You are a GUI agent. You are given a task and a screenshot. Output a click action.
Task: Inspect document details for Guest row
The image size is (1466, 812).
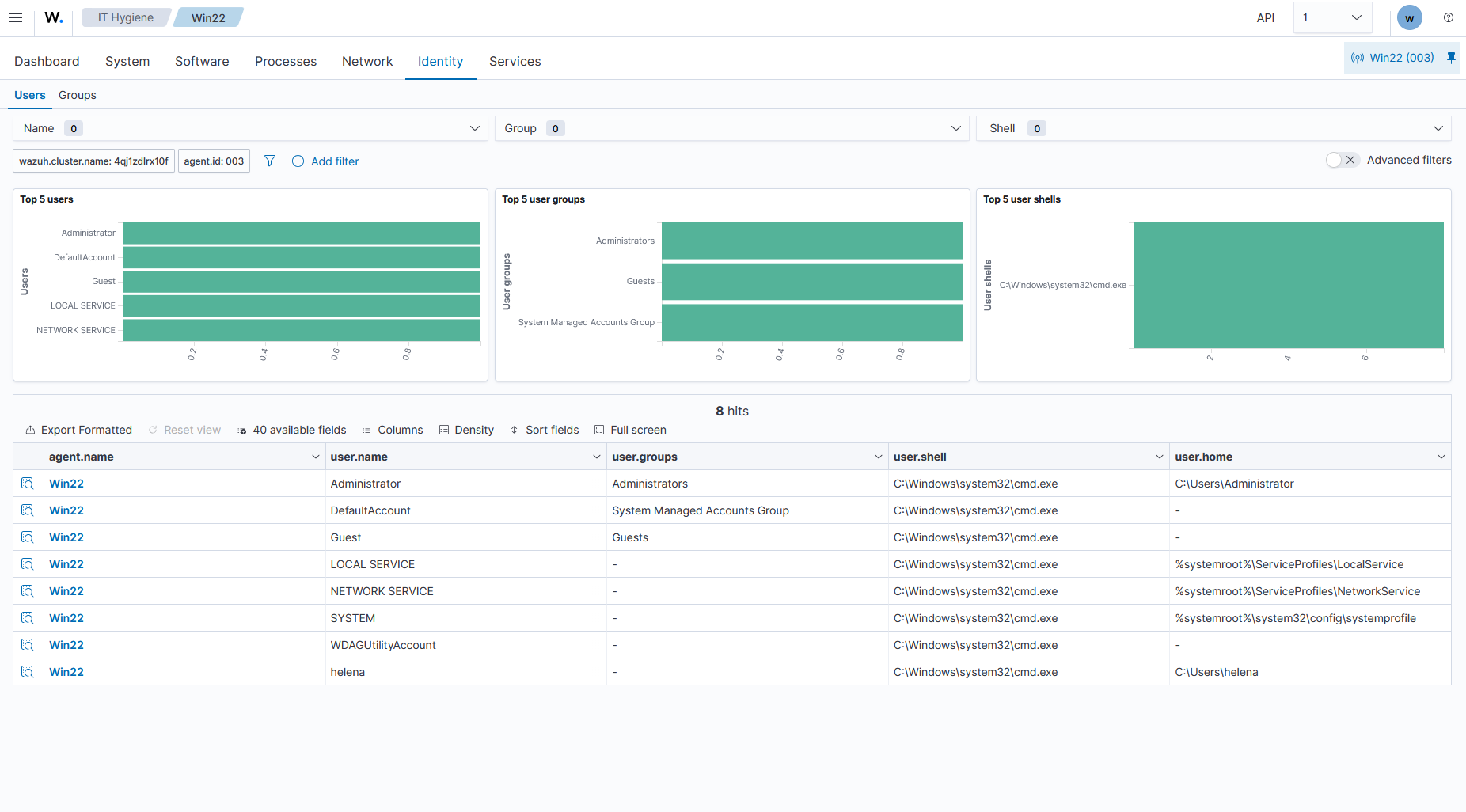click(28, 537)
